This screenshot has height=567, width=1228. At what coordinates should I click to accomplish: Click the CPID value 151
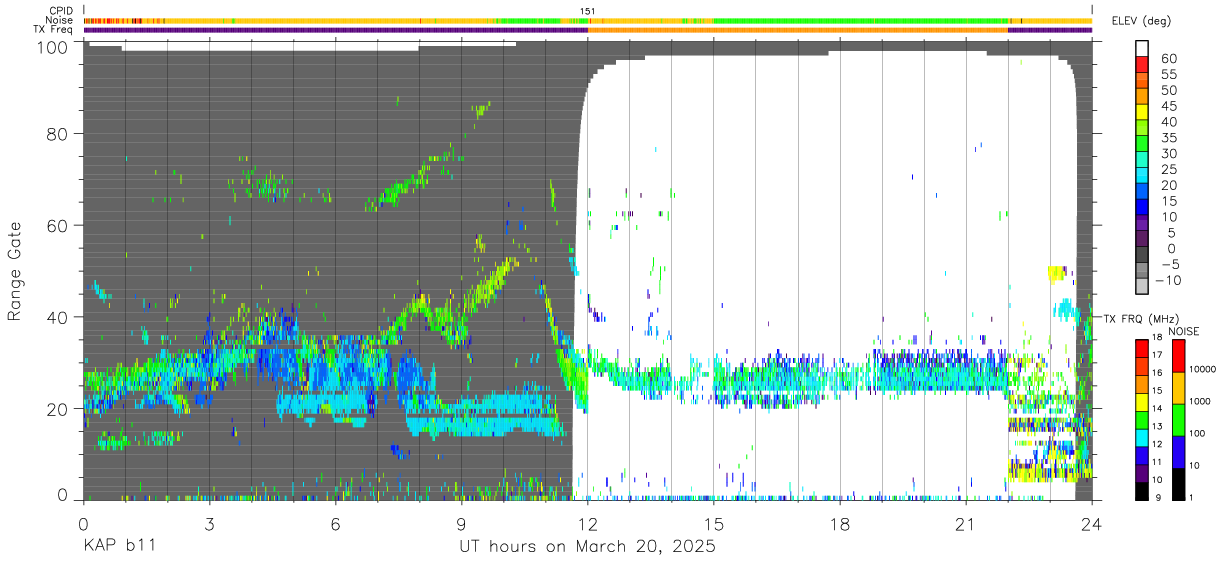click(588, 11)
